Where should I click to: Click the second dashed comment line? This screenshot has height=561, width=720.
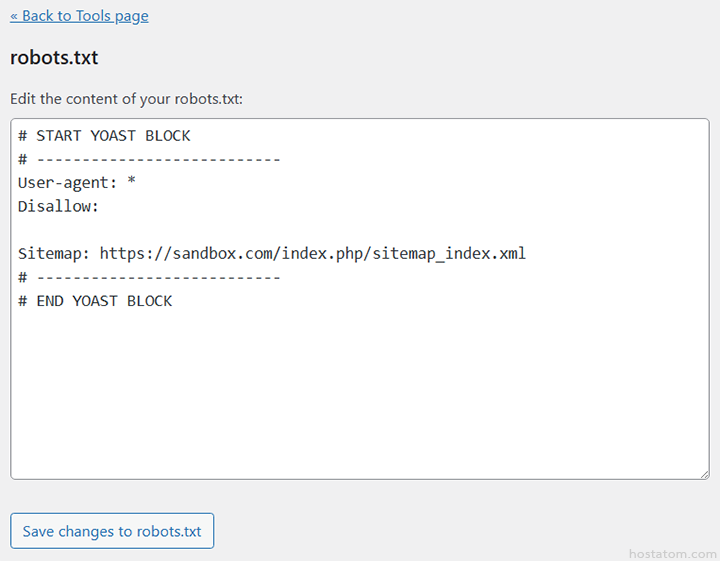click(149, 277)
